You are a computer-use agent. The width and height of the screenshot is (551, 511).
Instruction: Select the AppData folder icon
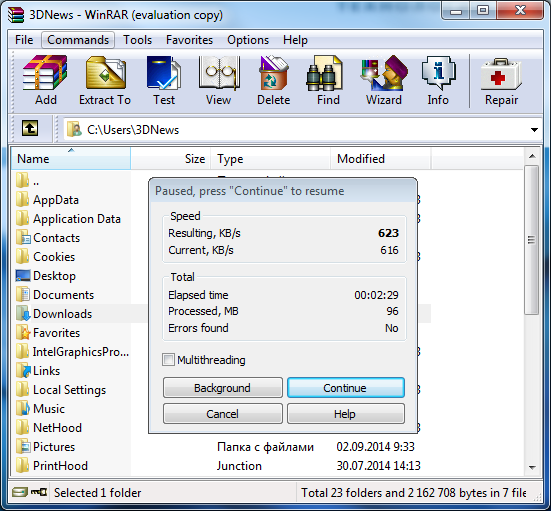pos(22,200)
